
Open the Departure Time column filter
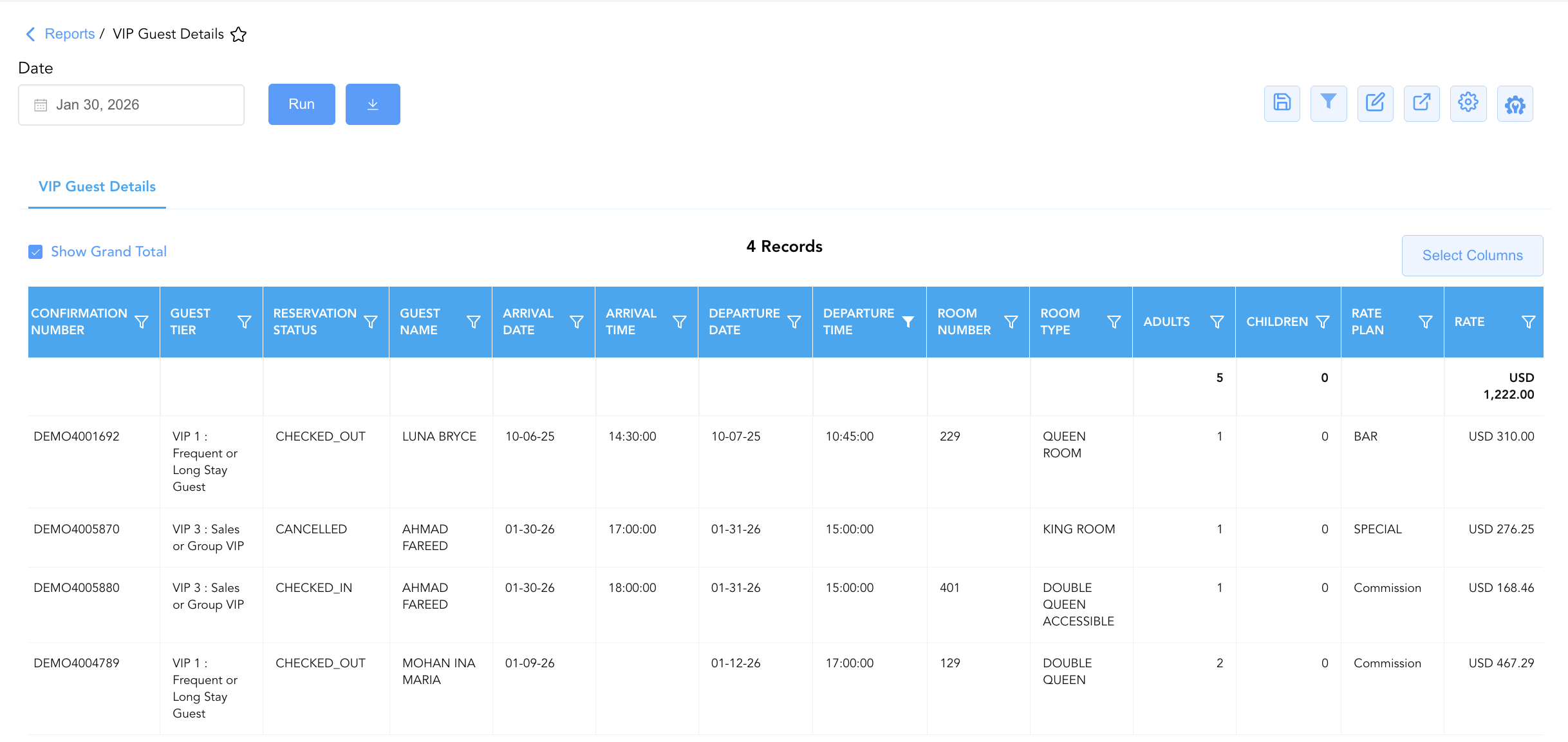click(908, 321)
